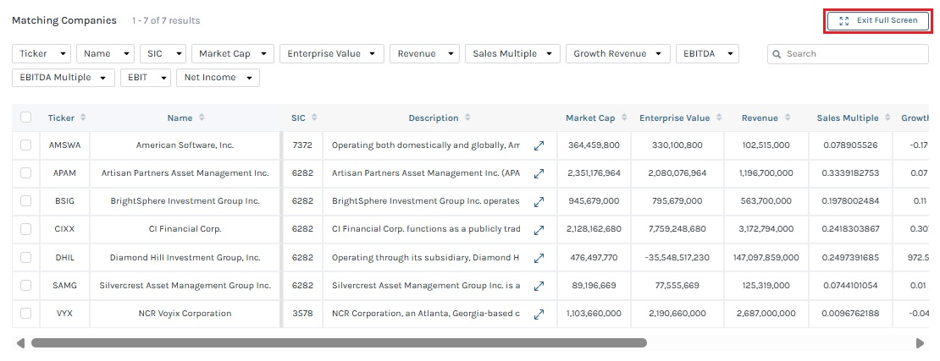The width and height of the screenshot is (940, 361).
Task: Select the AMSWA row checkbox
Action: click(x=26, y=145)
